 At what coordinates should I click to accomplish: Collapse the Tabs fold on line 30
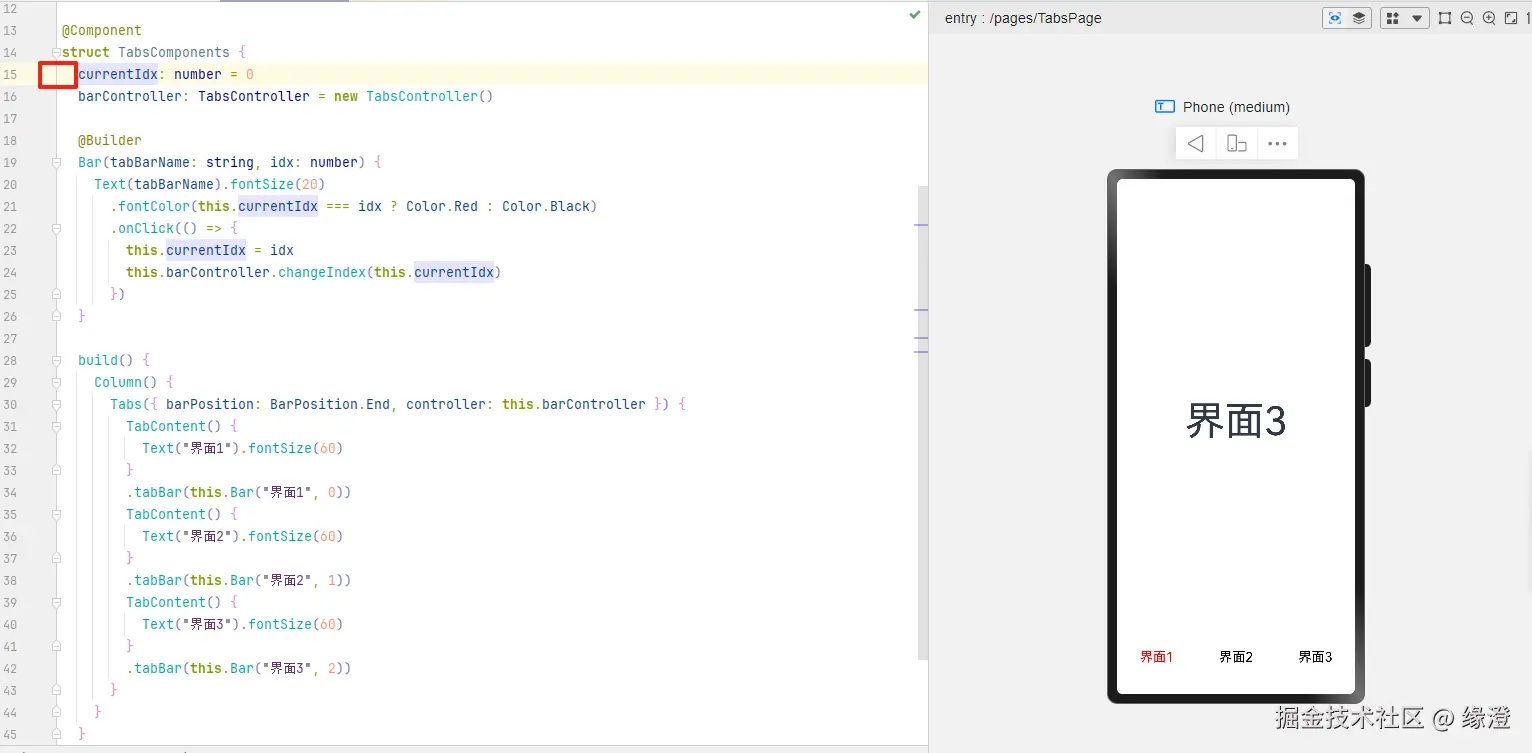[x=56, y=404]
